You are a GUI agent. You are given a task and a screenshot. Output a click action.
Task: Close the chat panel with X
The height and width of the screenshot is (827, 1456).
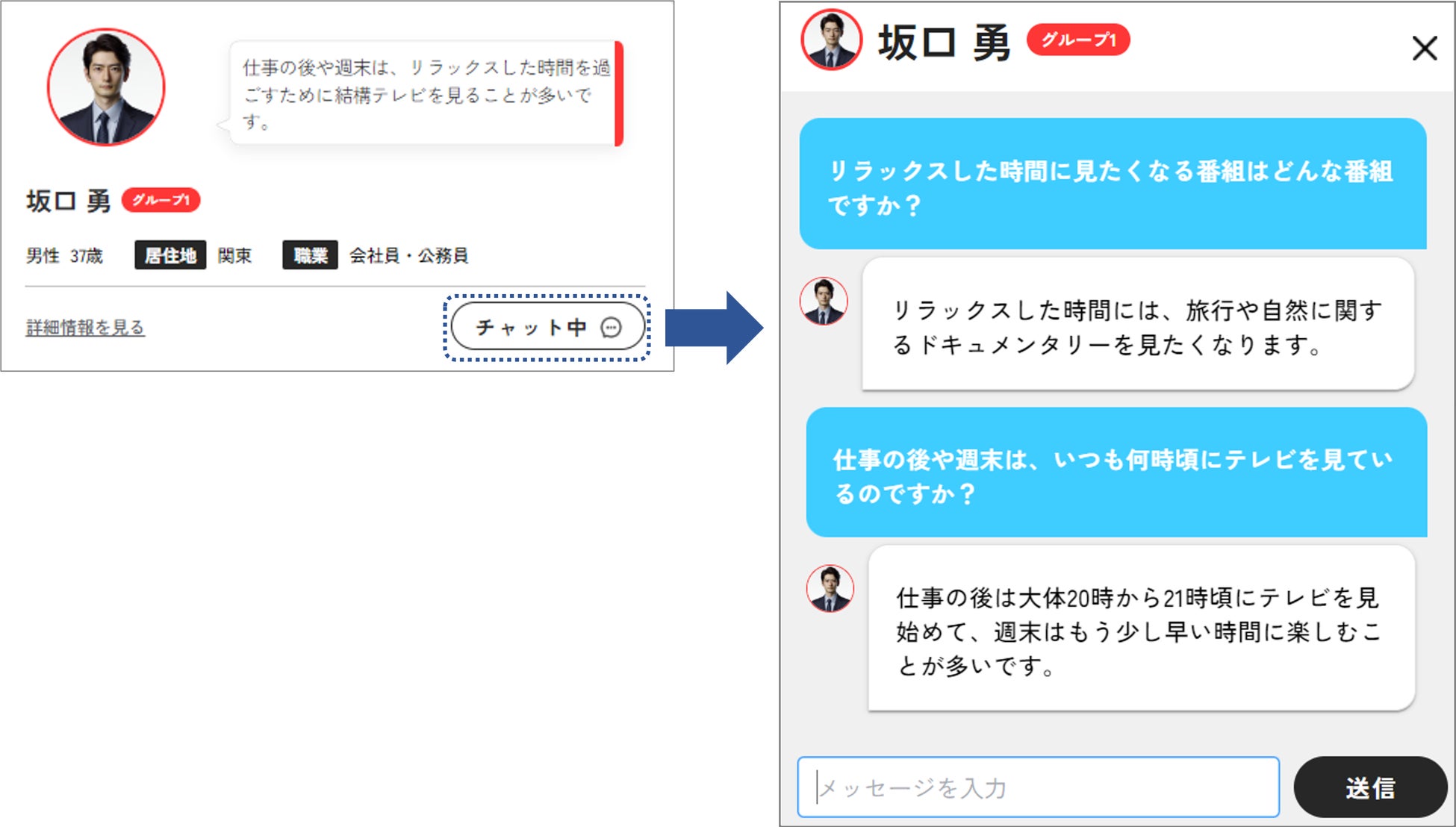pos(1424,49)
